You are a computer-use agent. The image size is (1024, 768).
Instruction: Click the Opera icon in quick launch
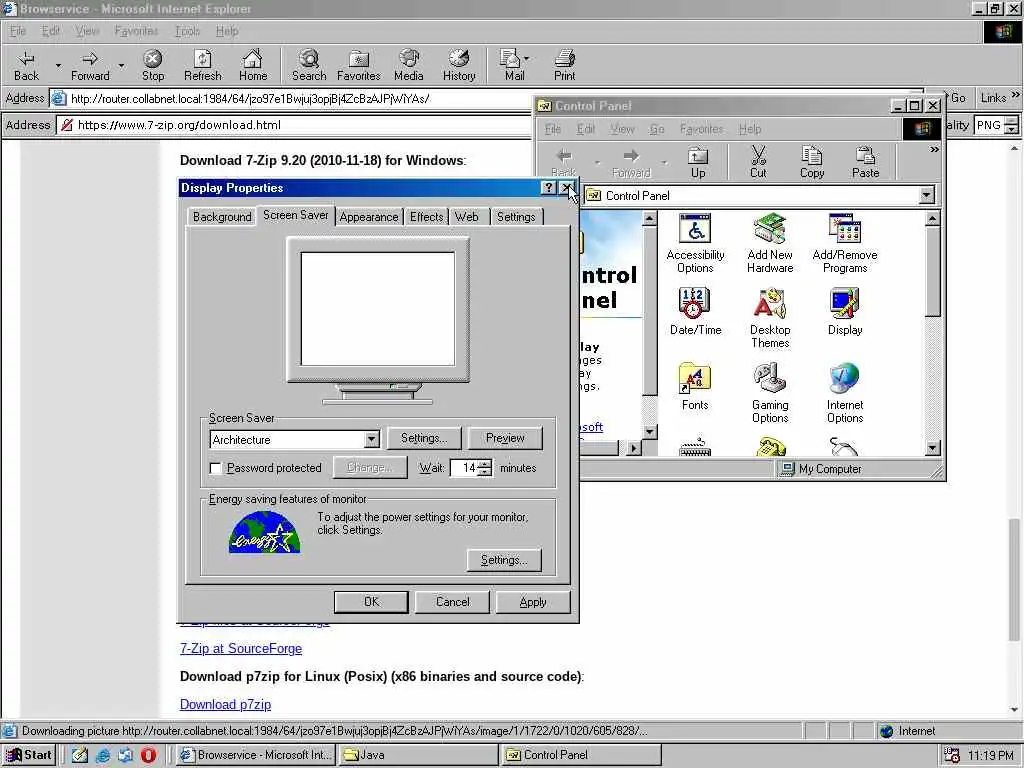[148, 755]
